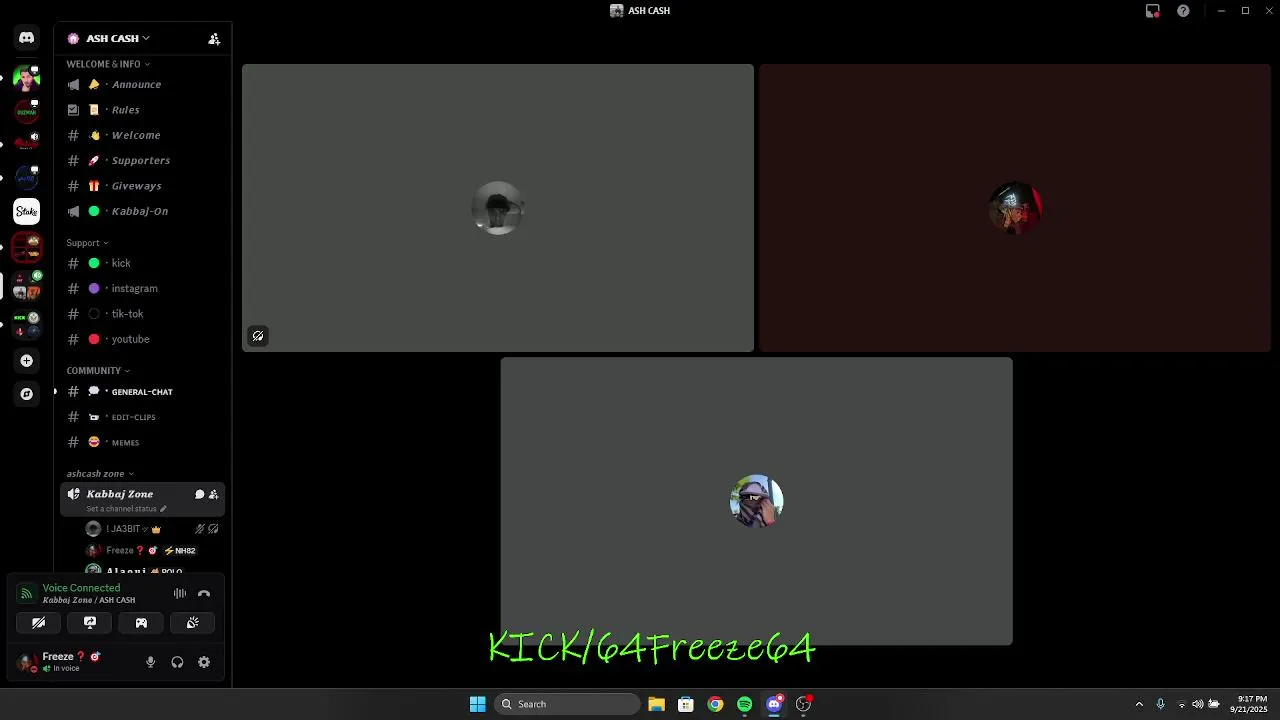Click system tray microphone icon
This screenshot has height=720, width=1280.
[x=1160, y=704]
